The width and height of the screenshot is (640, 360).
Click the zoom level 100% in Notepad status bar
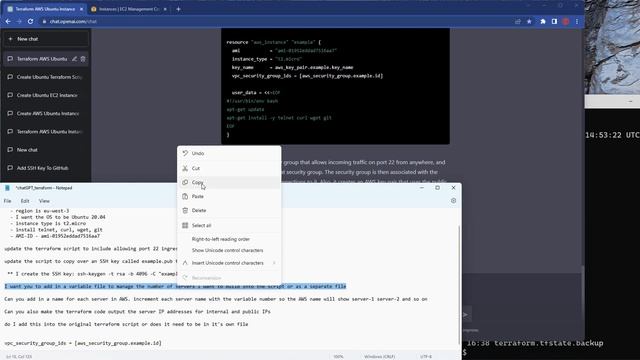[x=338, y=357]
